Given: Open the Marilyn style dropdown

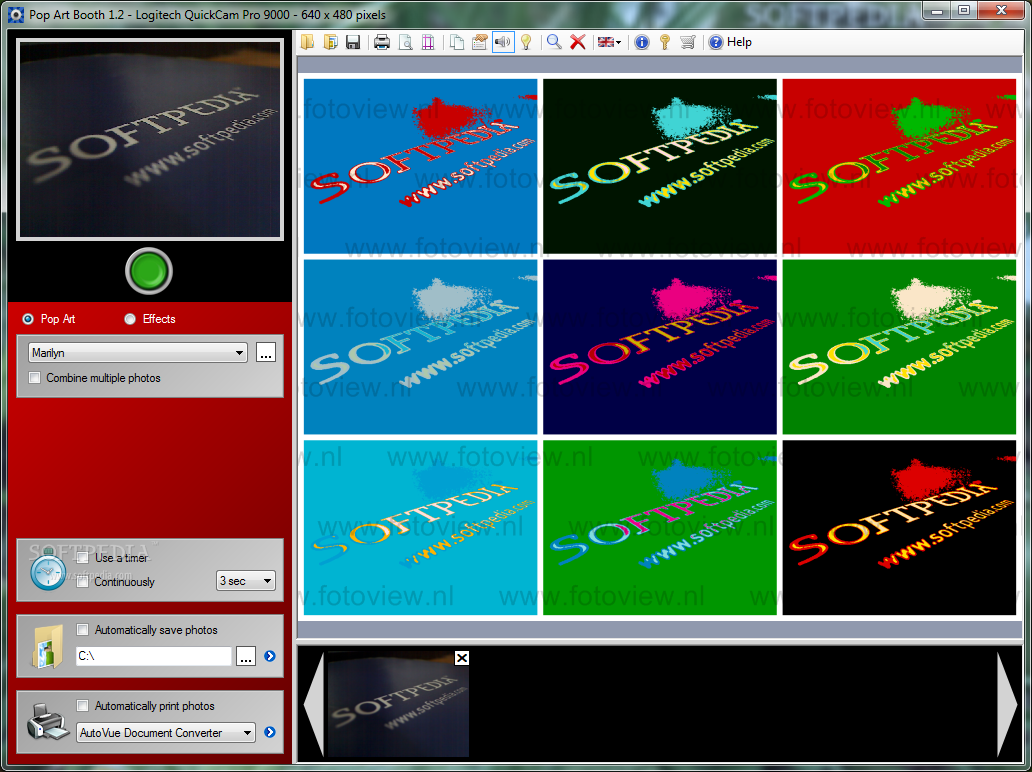Looking at the screenshot, I should click(x=138, y=353).
